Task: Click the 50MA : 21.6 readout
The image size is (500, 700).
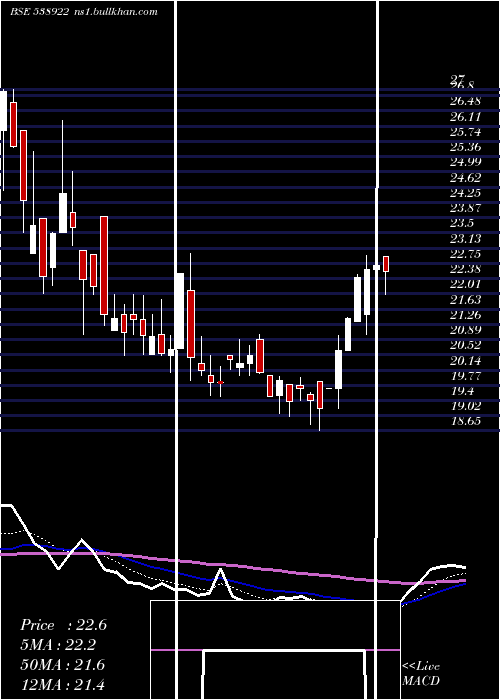Action: [x=62, y=665]
